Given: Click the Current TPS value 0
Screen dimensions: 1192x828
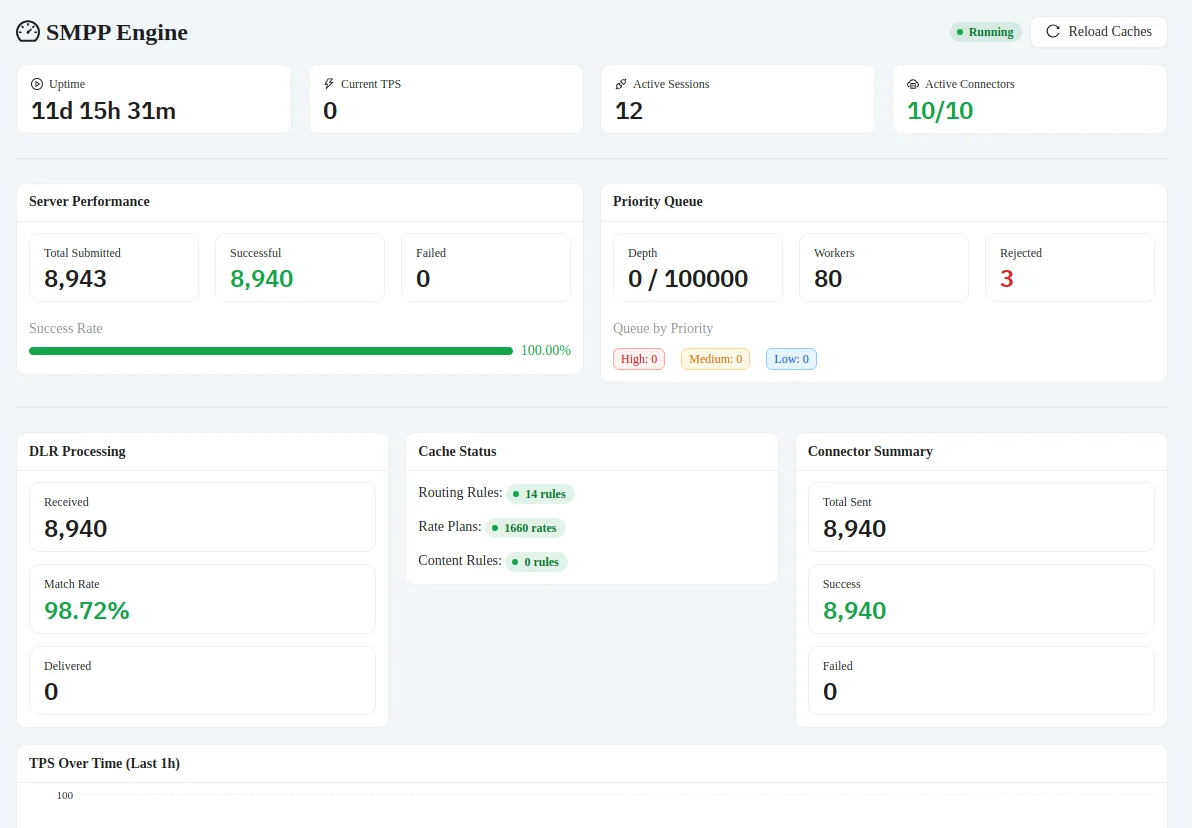Looking at the screenshot, I should 330,111.
